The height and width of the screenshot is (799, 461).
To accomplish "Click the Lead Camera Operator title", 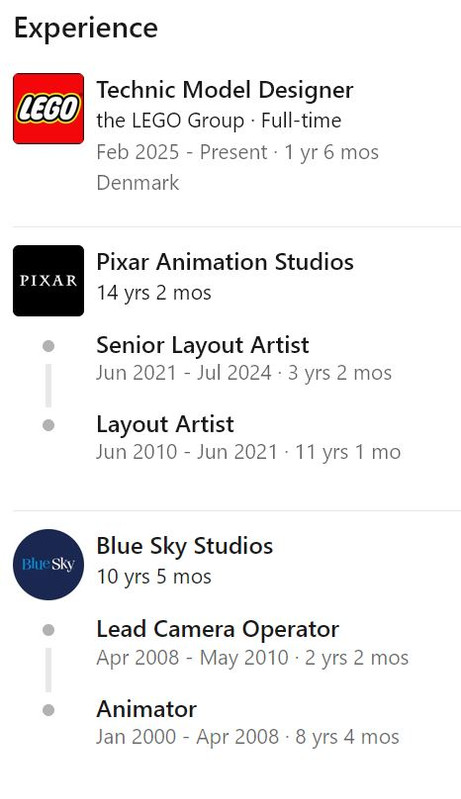I will click(218, 629).
